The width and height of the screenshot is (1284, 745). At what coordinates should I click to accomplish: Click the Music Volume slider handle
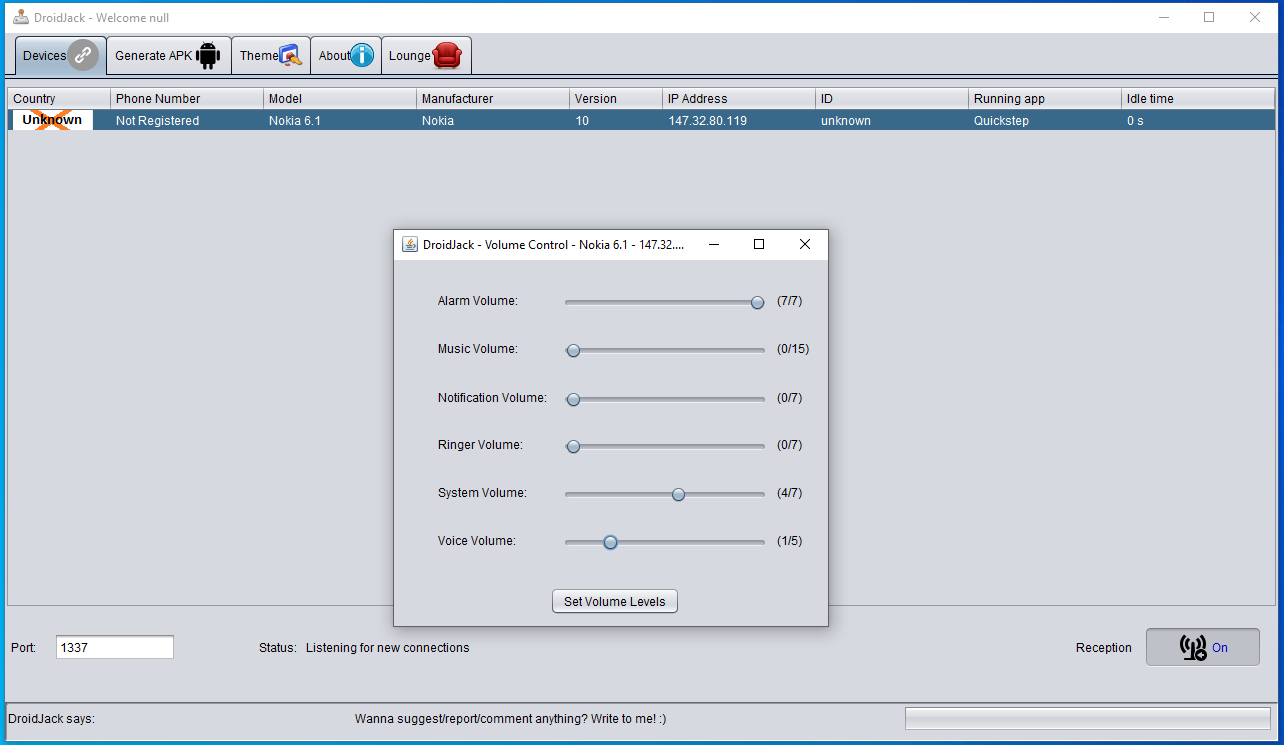click(573, 350)
